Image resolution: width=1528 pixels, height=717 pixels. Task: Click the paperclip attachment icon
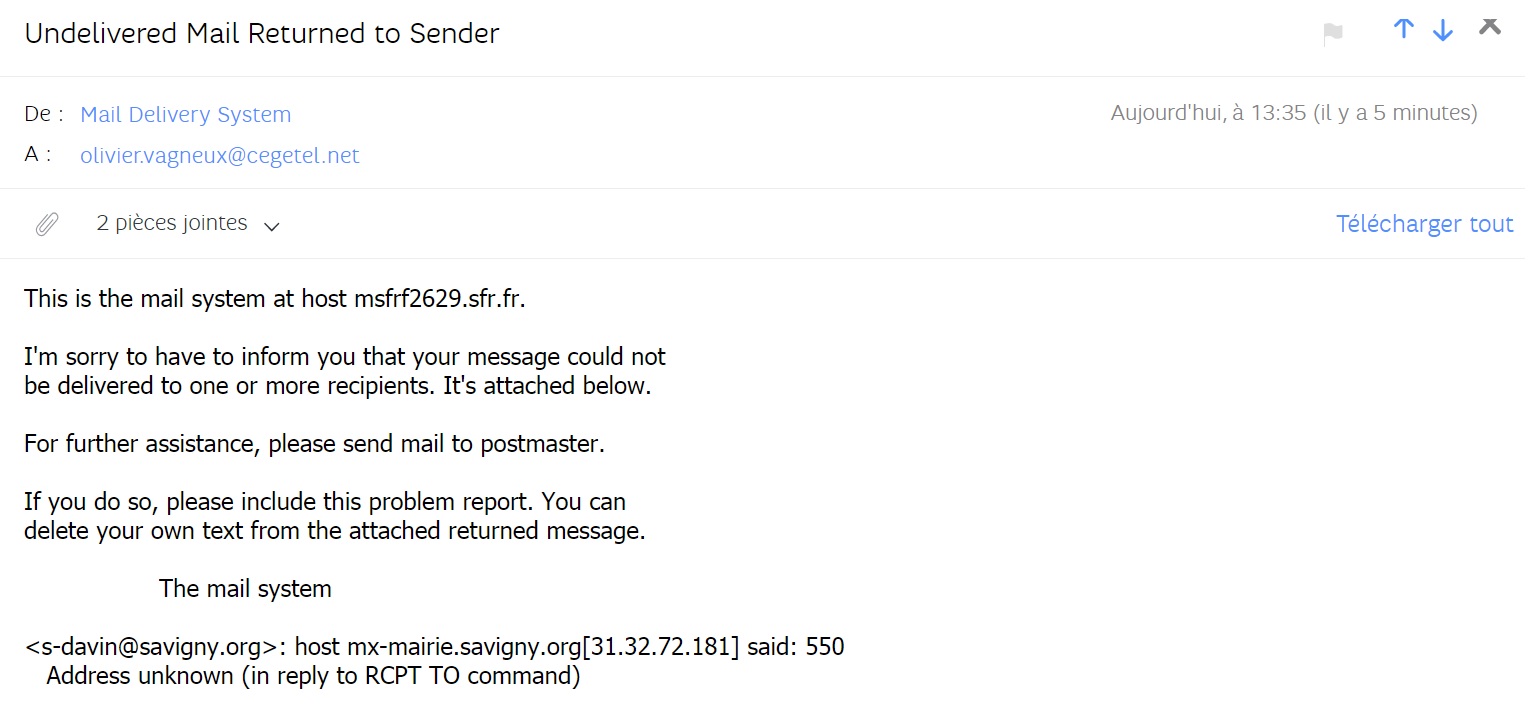[x=47, y=224]
